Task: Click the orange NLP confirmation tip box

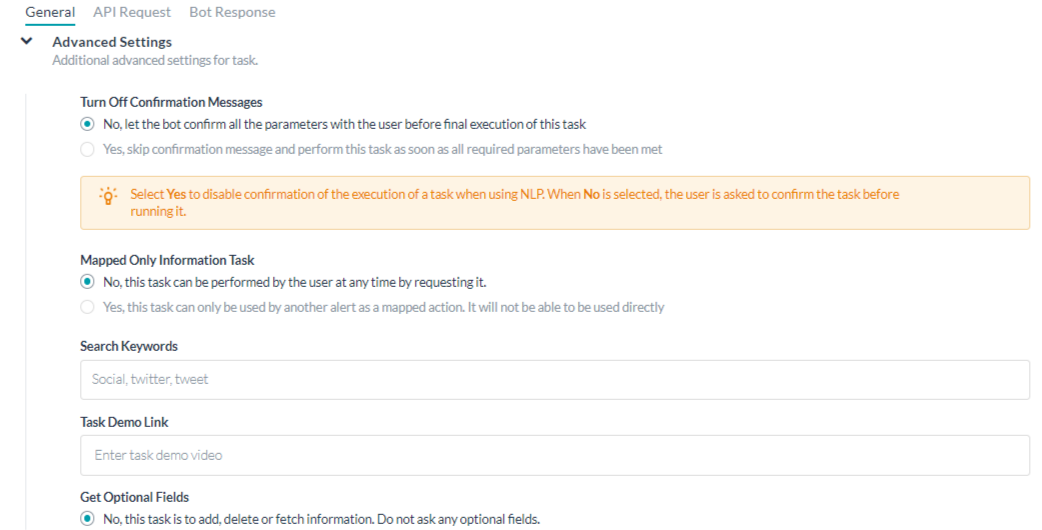Action: [x=555, y=203]
